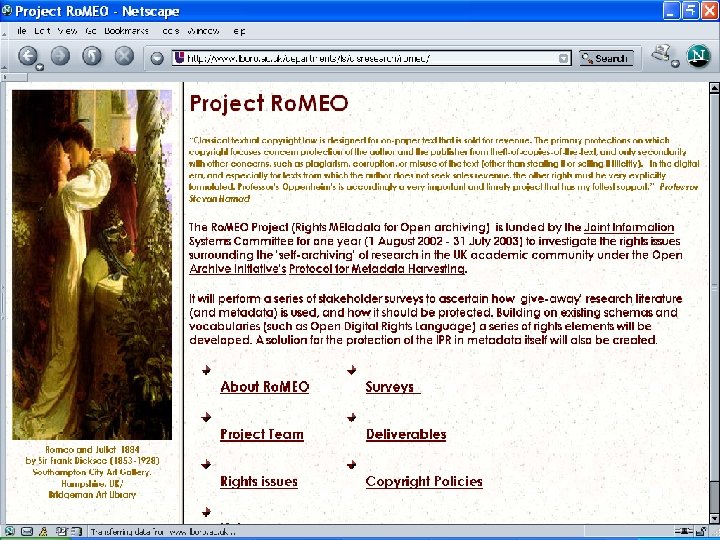
Task: Click the vertical scrollbar thumb
Action: [x=714, y=287]
